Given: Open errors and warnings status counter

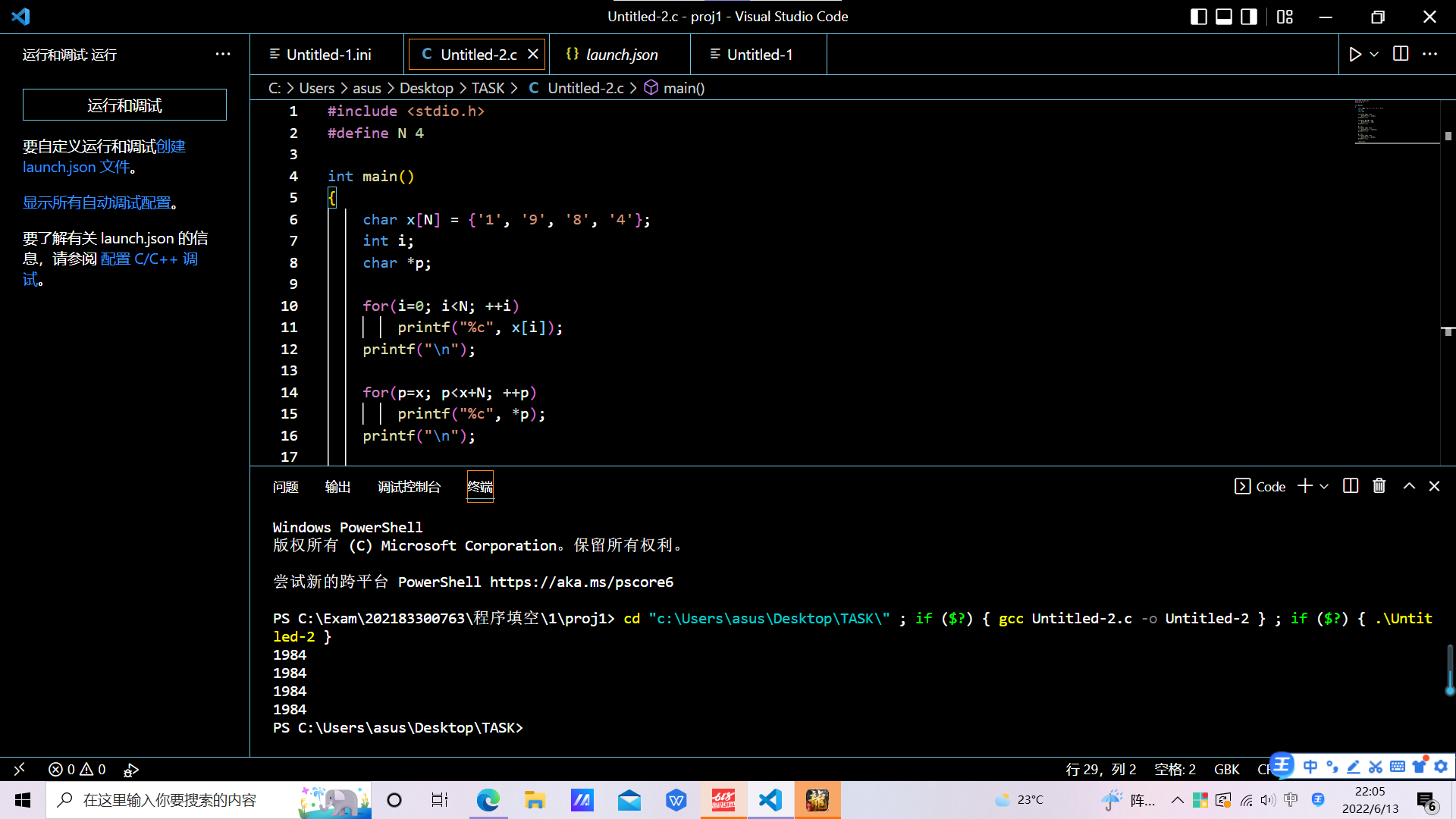Looking at the screenshot, I should [77, 769].
